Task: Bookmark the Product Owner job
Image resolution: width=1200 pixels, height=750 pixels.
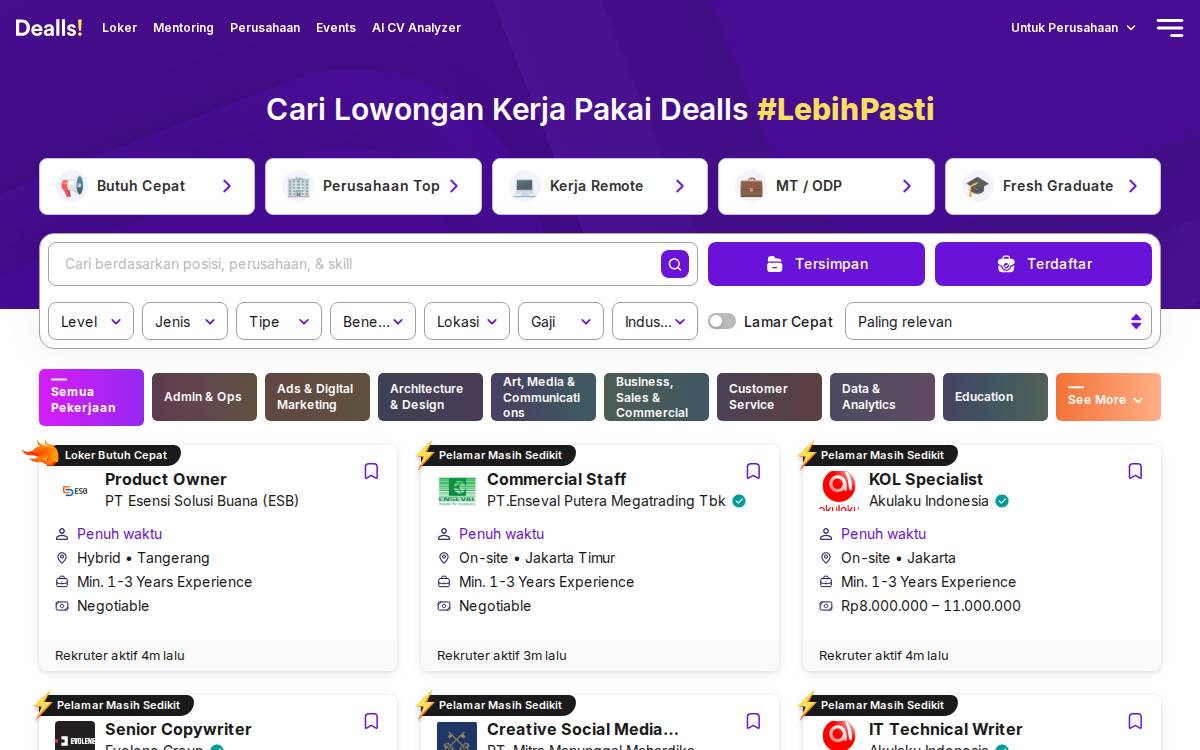Action: point(371,471)
